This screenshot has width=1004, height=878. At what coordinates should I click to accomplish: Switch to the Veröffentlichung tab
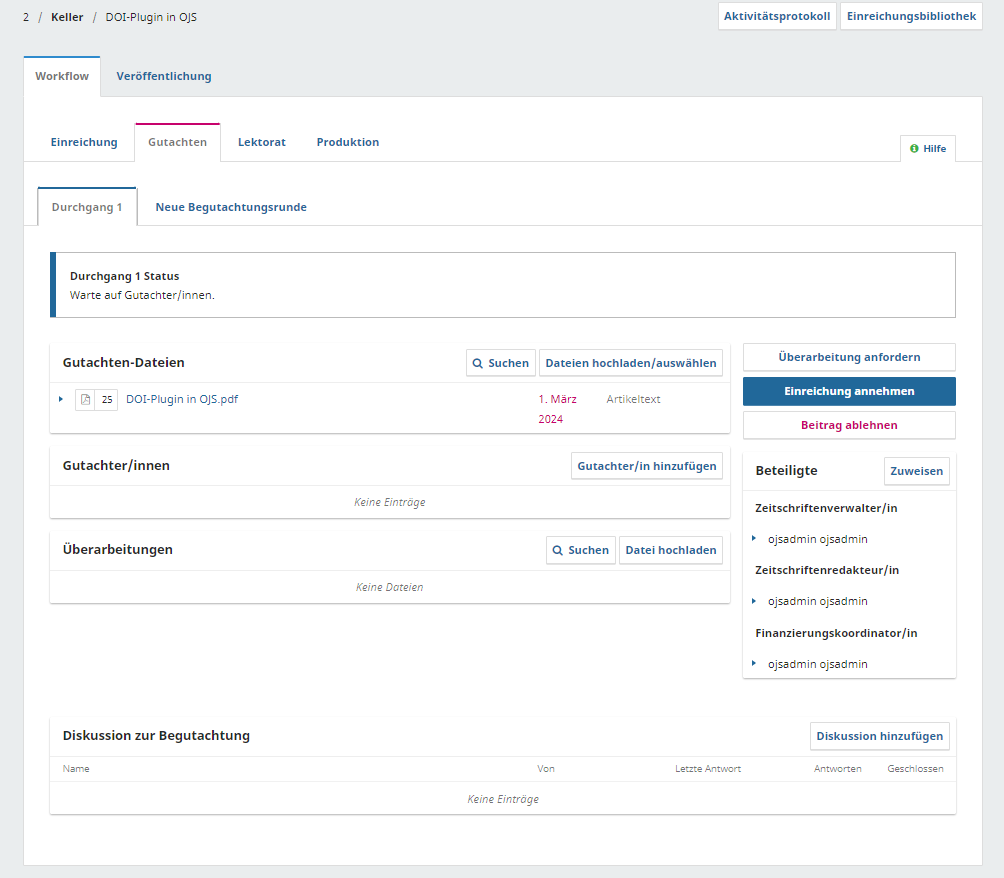click(163, 76)
